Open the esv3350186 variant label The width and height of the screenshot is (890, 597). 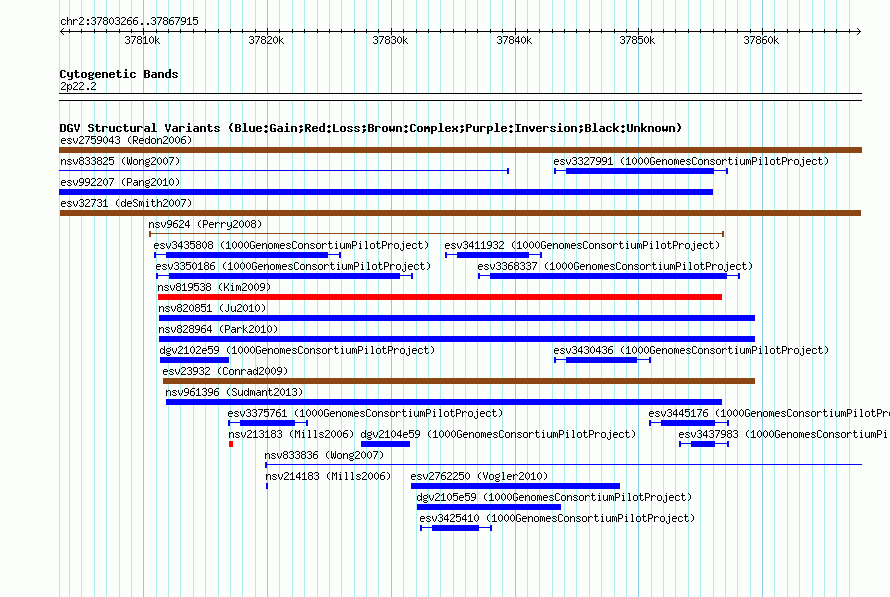coord(293,266)
